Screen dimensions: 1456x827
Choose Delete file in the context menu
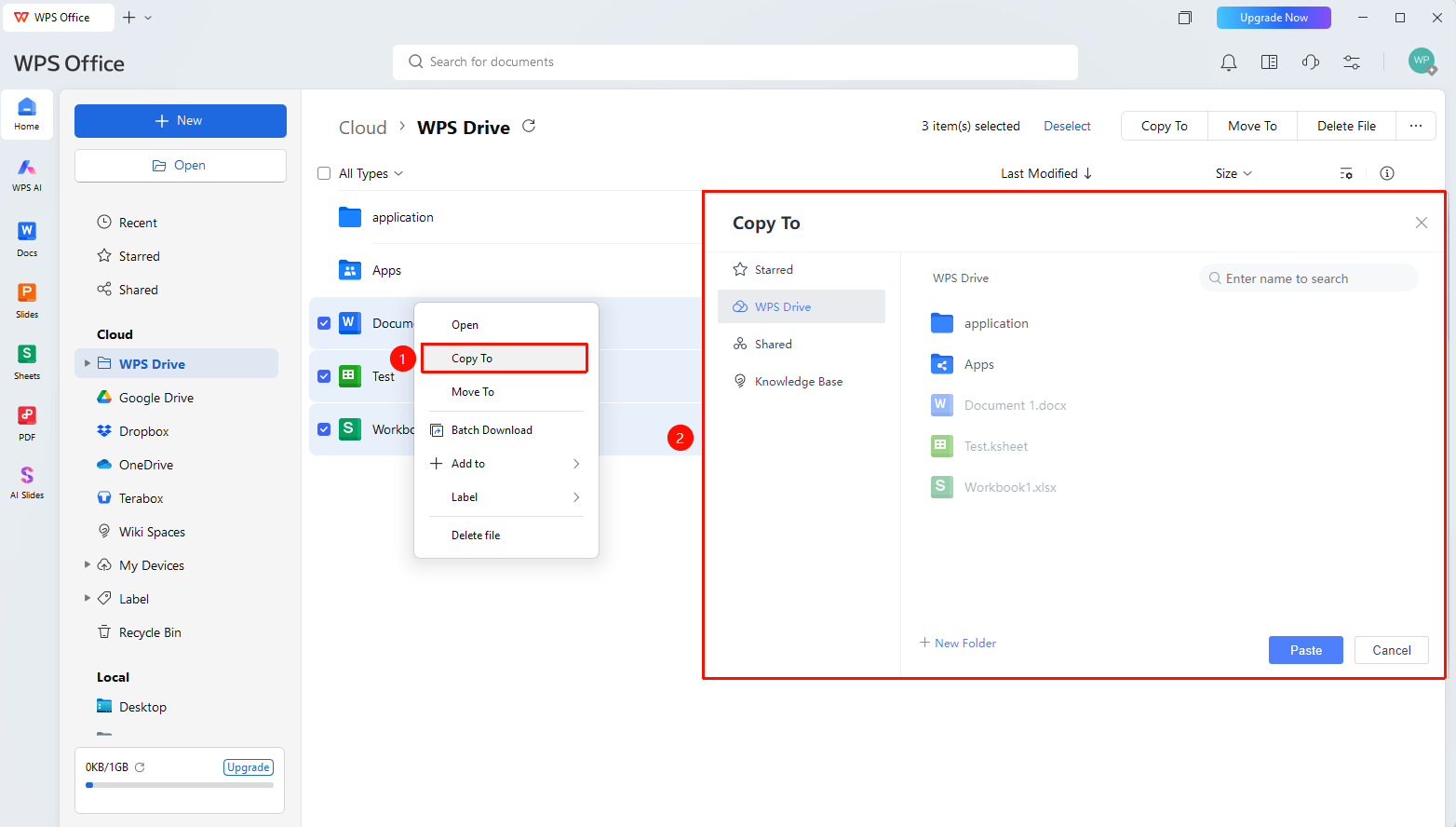[x=505, y=536]
